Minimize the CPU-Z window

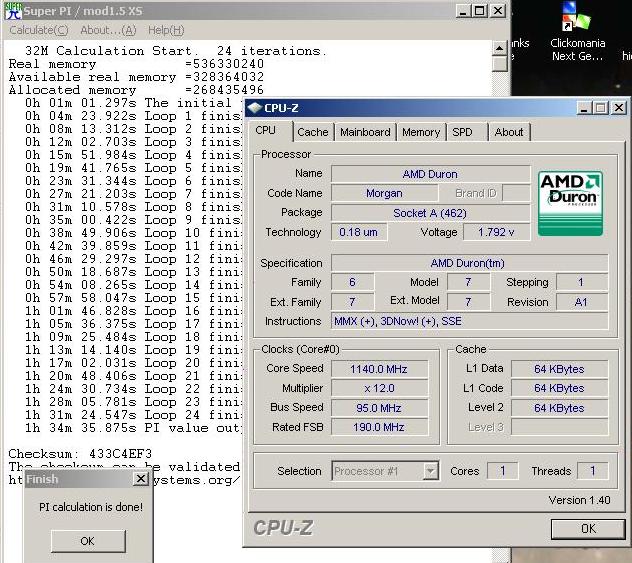point(584,108)
